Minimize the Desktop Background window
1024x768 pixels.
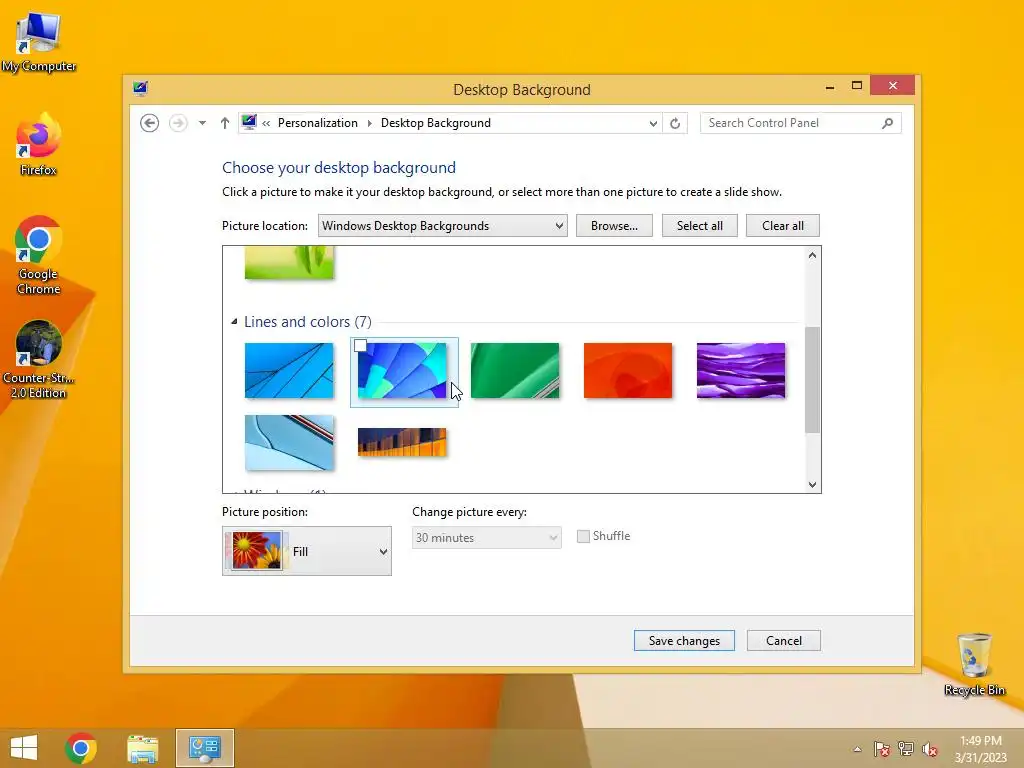click(x=830, y=86)
